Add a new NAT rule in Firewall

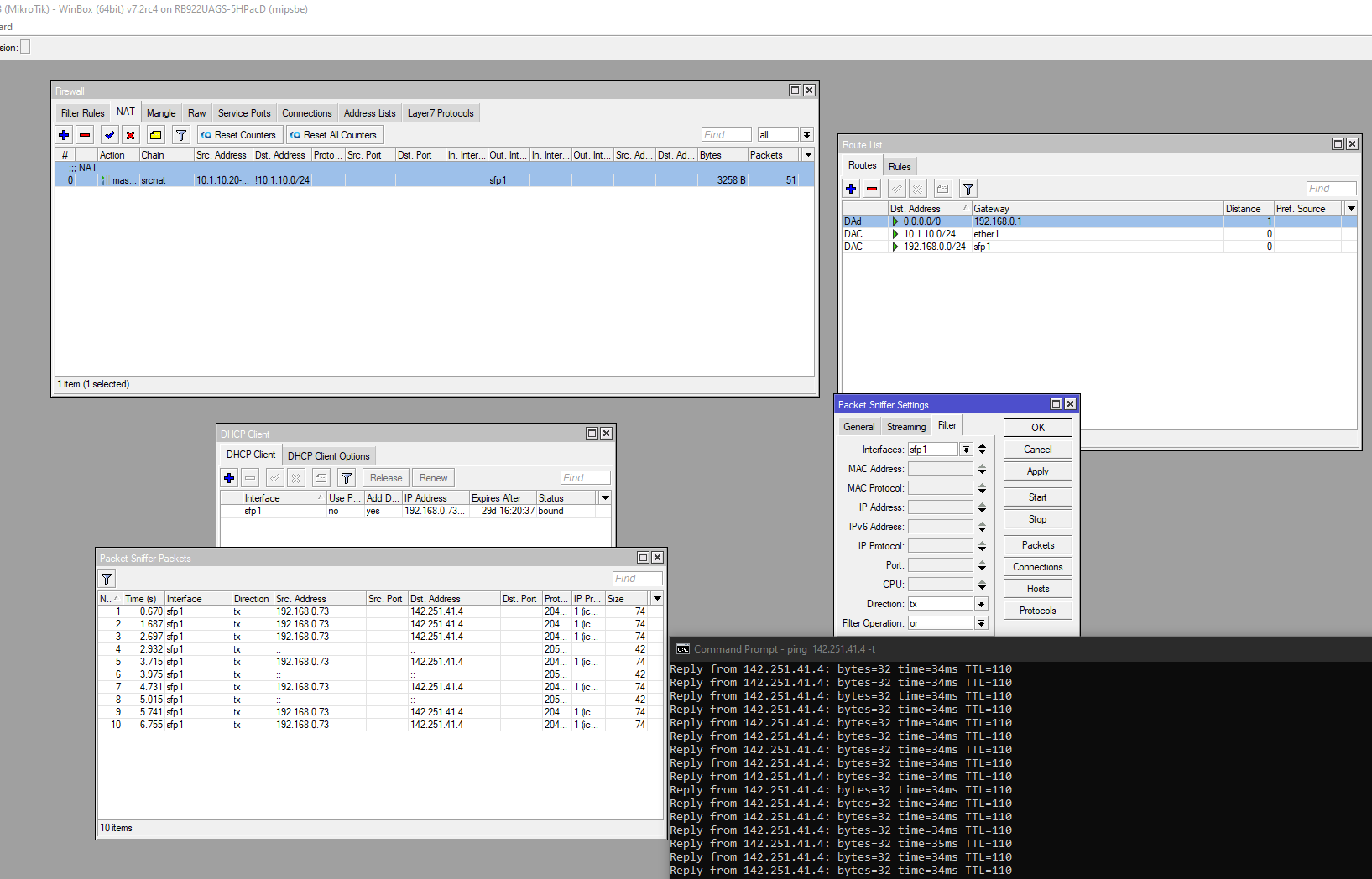[x=64, y=135]
